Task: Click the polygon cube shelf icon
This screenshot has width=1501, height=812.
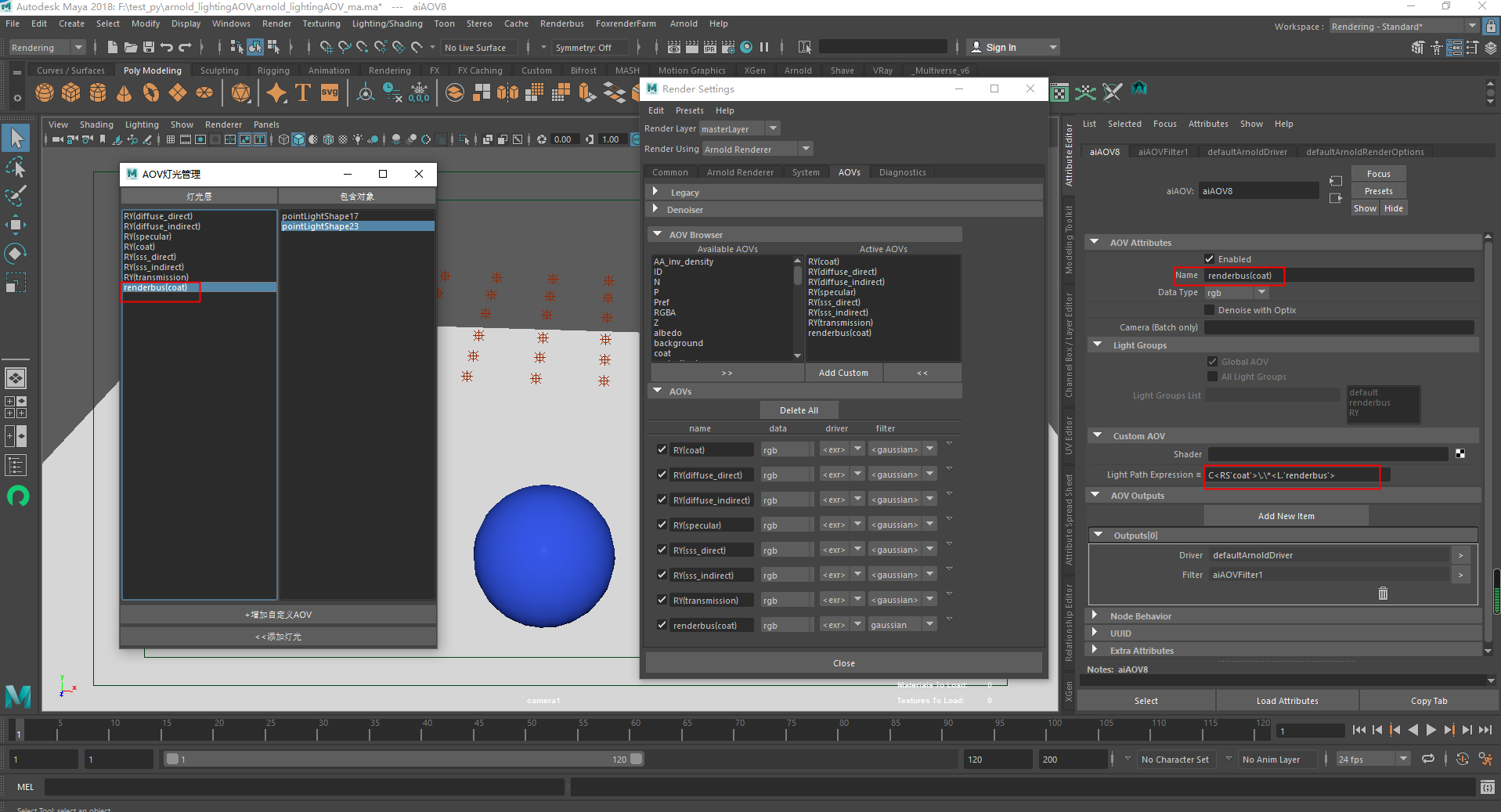Action: 71,93
